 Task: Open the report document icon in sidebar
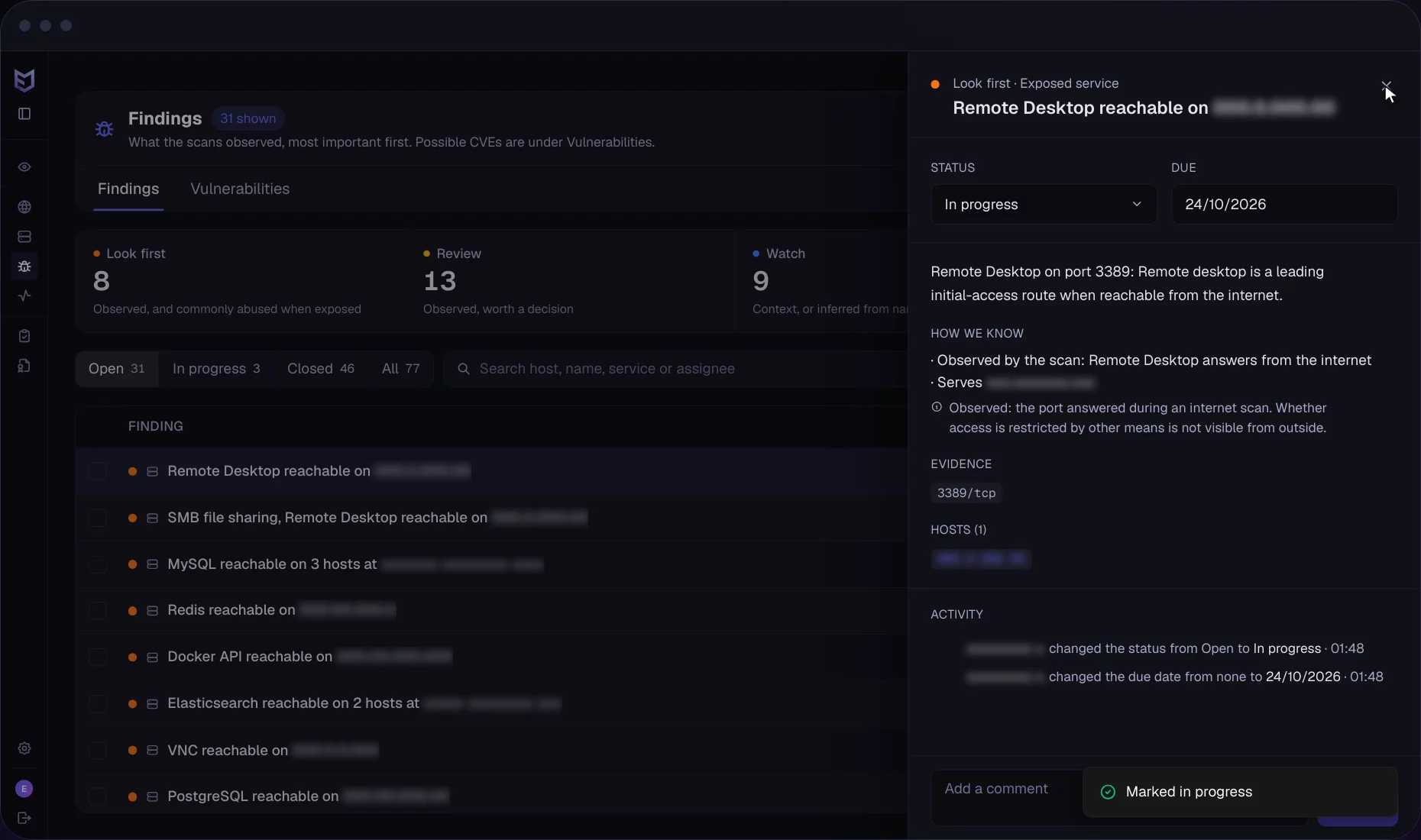[x=24, y=366]
